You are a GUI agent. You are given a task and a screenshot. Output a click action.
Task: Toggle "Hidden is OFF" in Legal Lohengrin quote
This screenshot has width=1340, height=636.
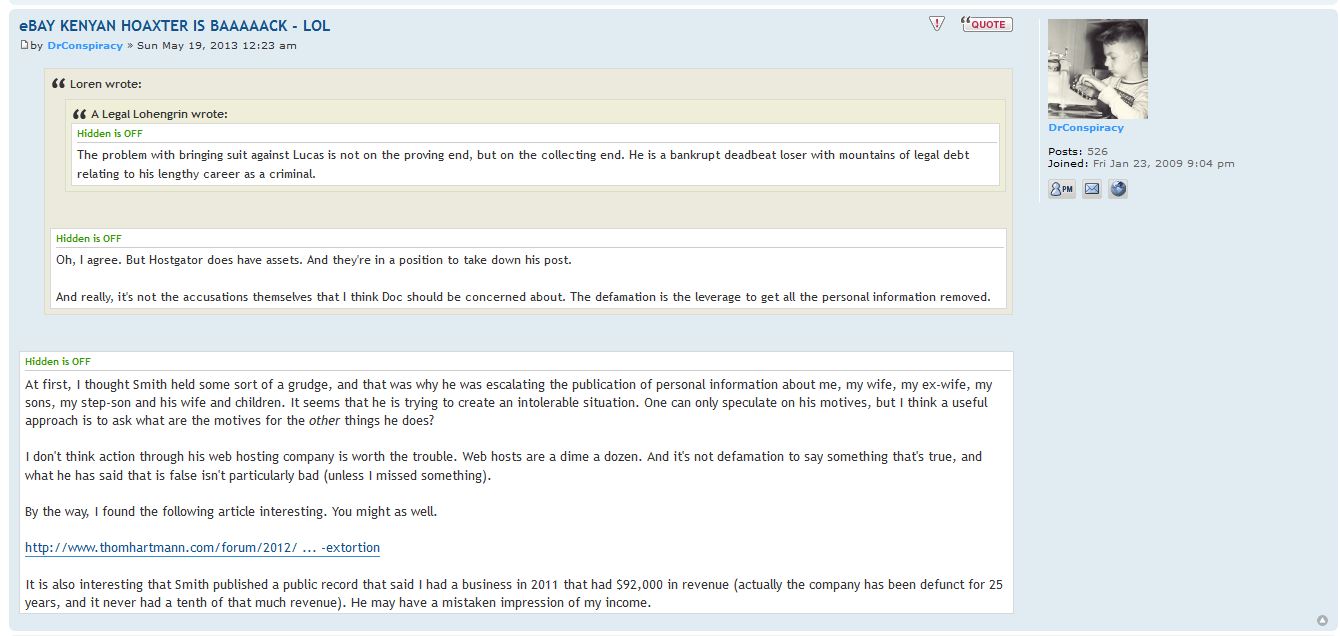(x=109, y=133)
